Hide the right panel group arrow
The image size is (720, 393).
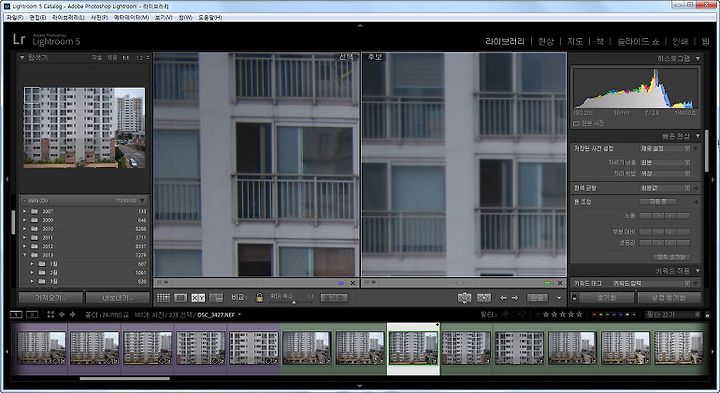coord(713,179)
